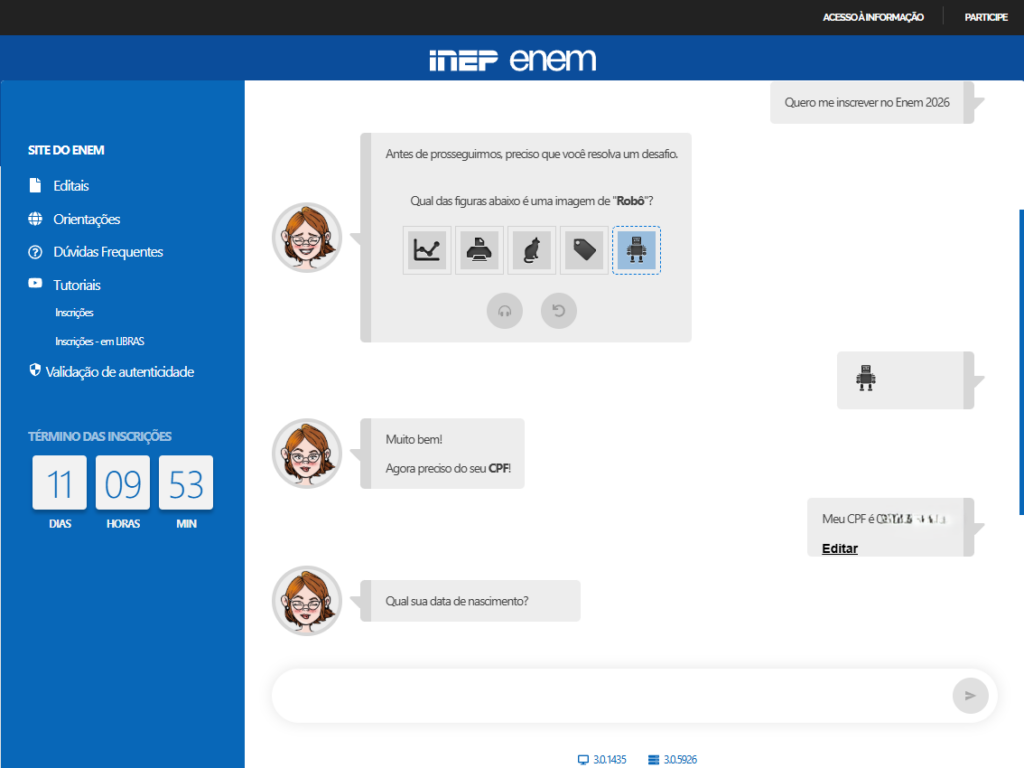Click the INEP logo in header

pos(464,60)
